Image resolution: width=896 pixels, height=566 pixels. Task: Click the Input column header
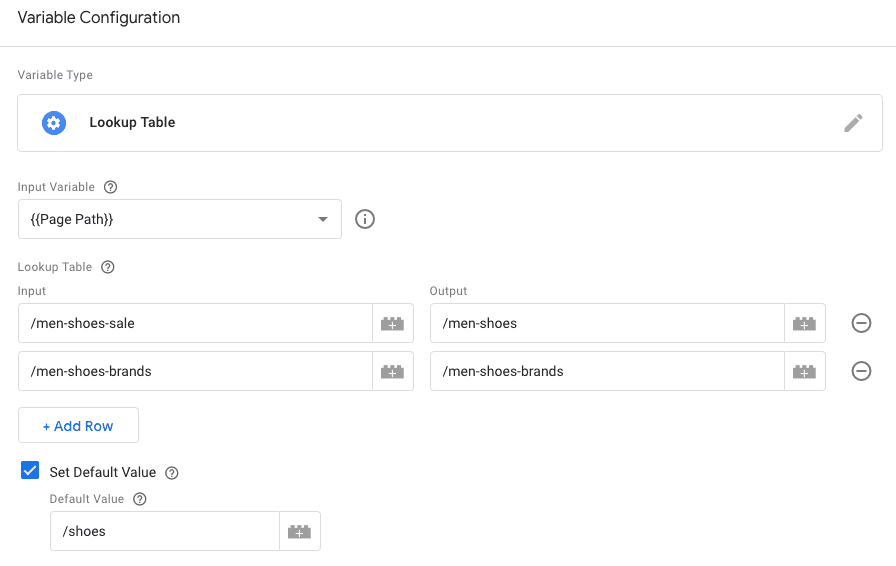31,291
